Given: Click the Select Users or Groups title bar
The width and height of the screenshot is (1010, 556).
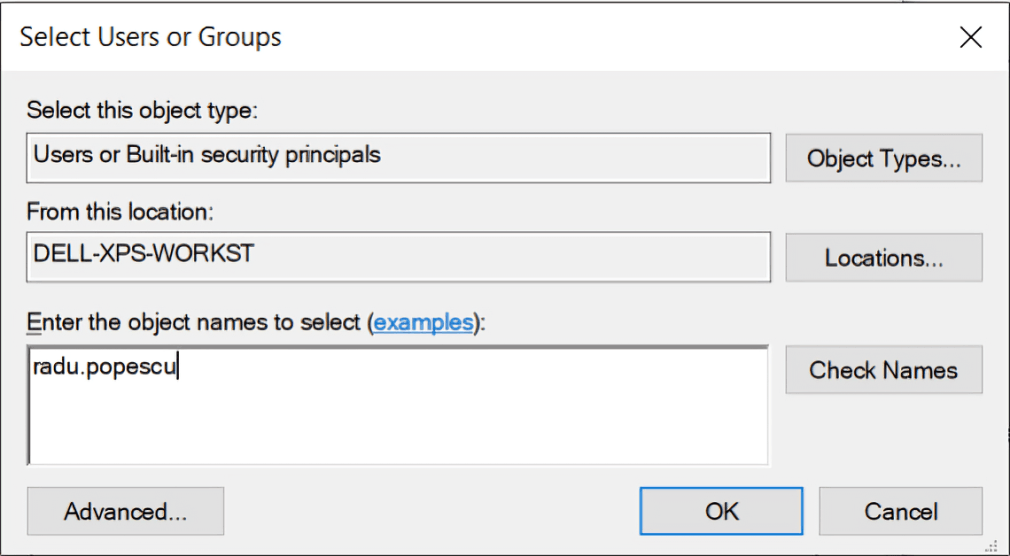Looking at the screenshot, I should tap(477, 37).
